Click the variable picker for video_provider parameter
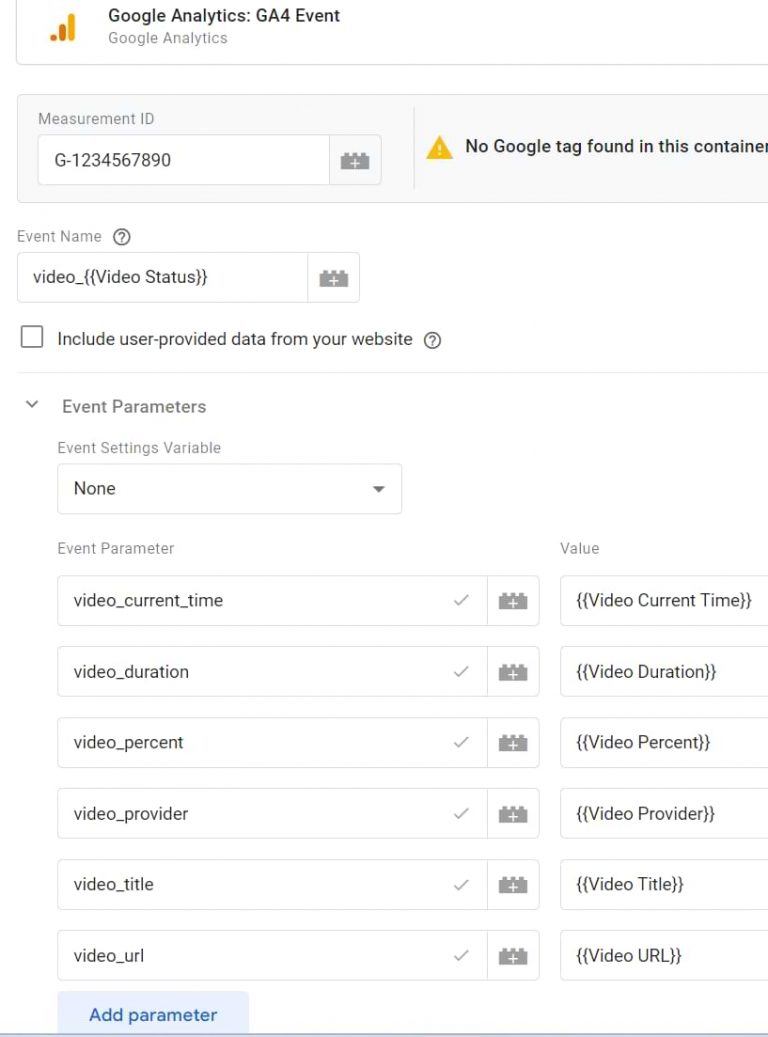Image resolution: width=768 pixels, height=1037 pixels. tap(512, 813)
